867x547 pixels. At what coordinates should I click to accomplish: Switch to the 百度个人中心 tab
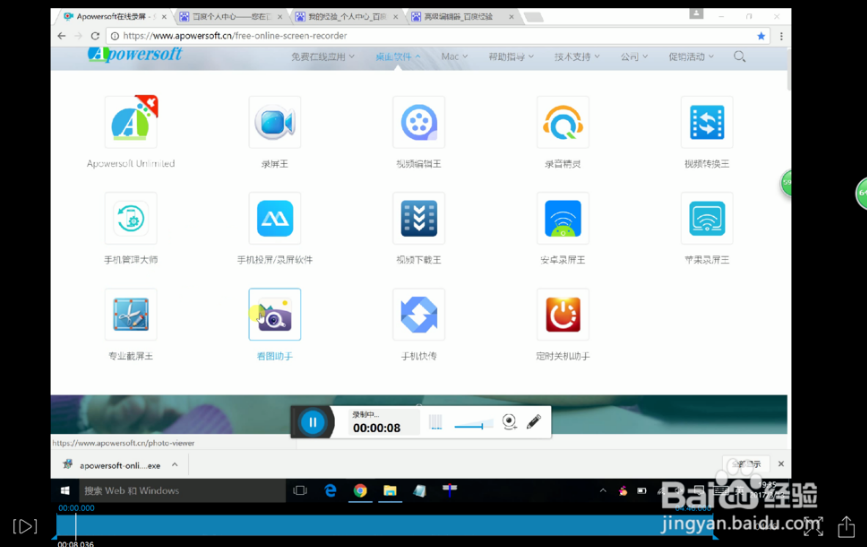coord(231,17)
